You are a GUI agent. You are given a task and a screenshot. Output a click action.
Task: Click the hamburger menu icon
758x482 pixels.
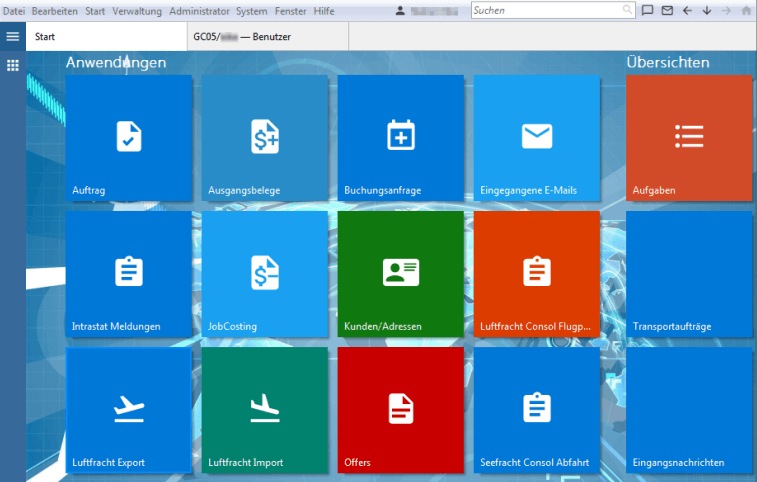[13, 36]
